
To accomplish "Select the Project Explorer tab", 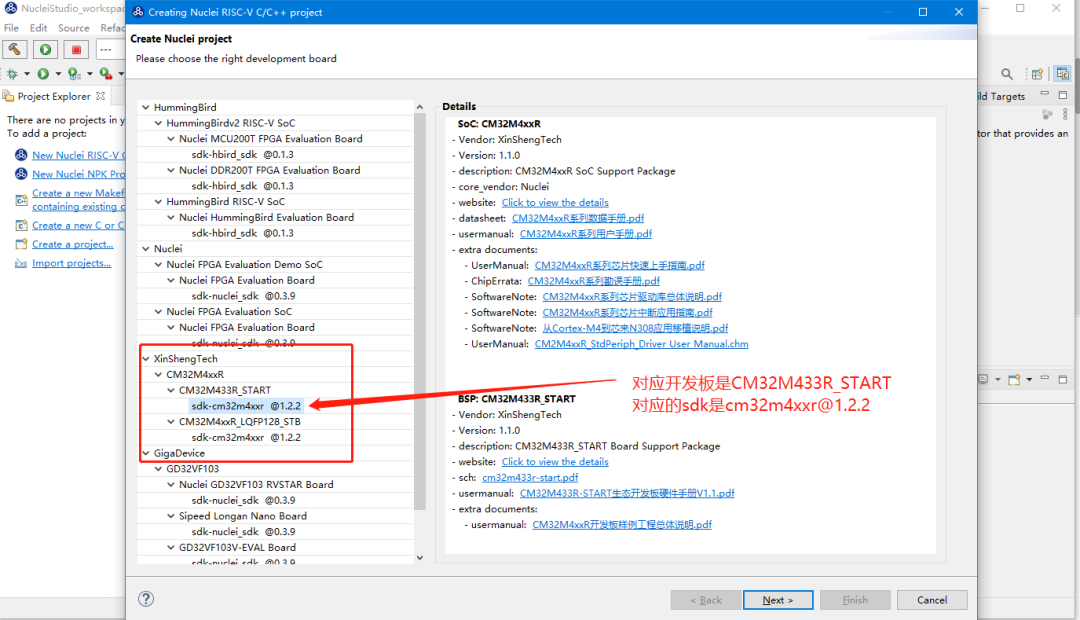I will pos(54,96).
